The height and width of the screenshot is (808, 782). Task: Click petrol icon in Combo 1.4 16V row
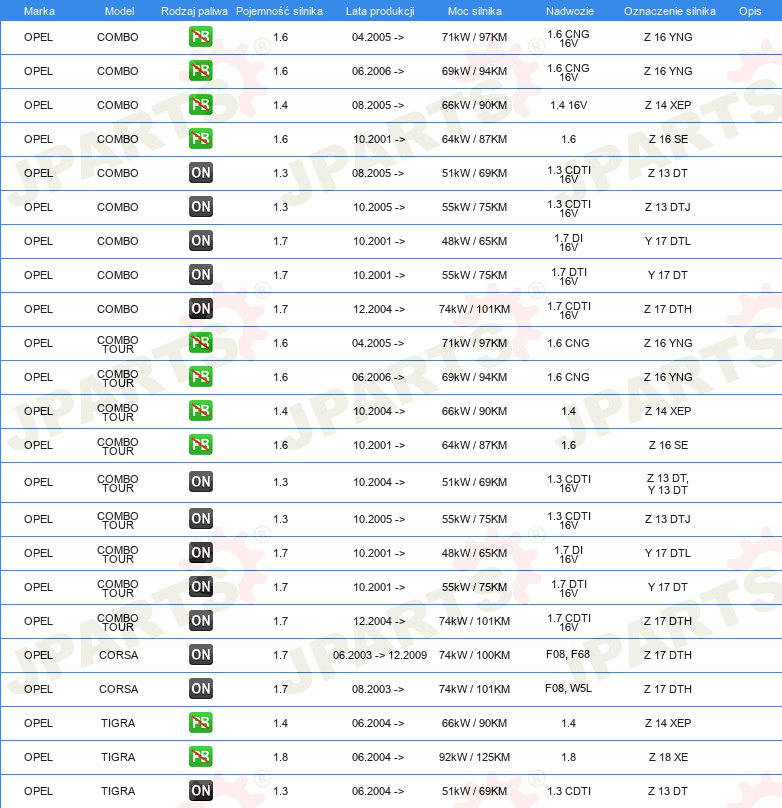tap(200, 105)
